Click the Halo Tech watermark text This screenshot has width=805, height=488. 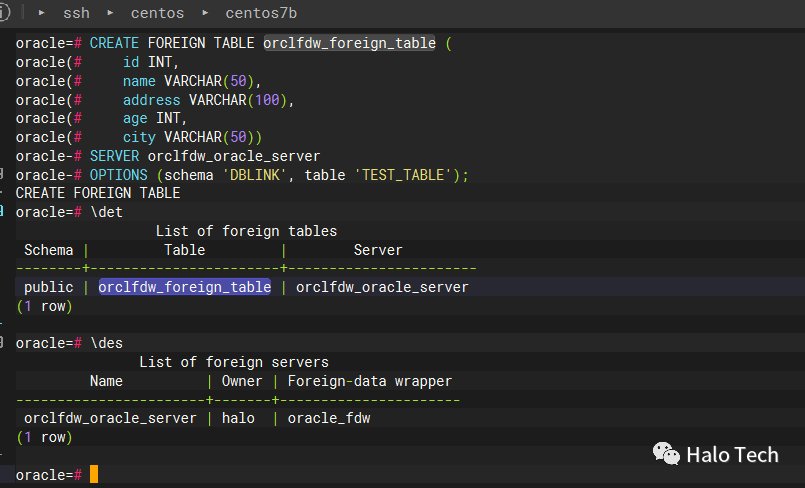coord(732,455)
